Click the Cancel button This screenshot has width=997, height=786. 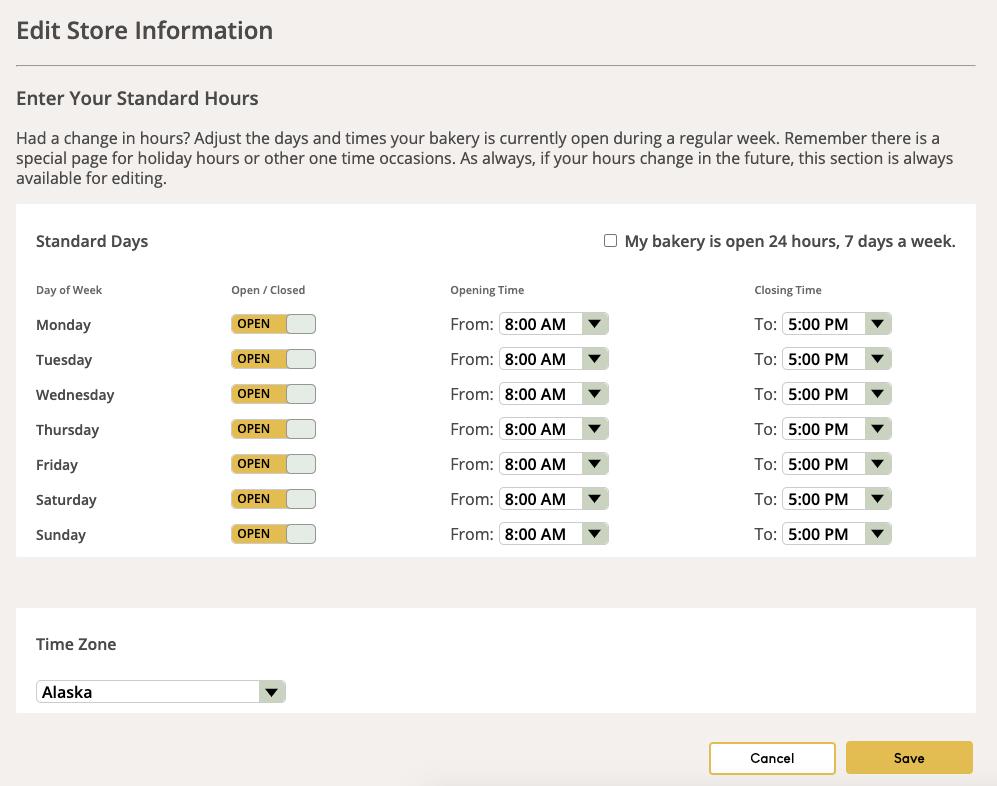pyautogui.click(x=772, y=758)
